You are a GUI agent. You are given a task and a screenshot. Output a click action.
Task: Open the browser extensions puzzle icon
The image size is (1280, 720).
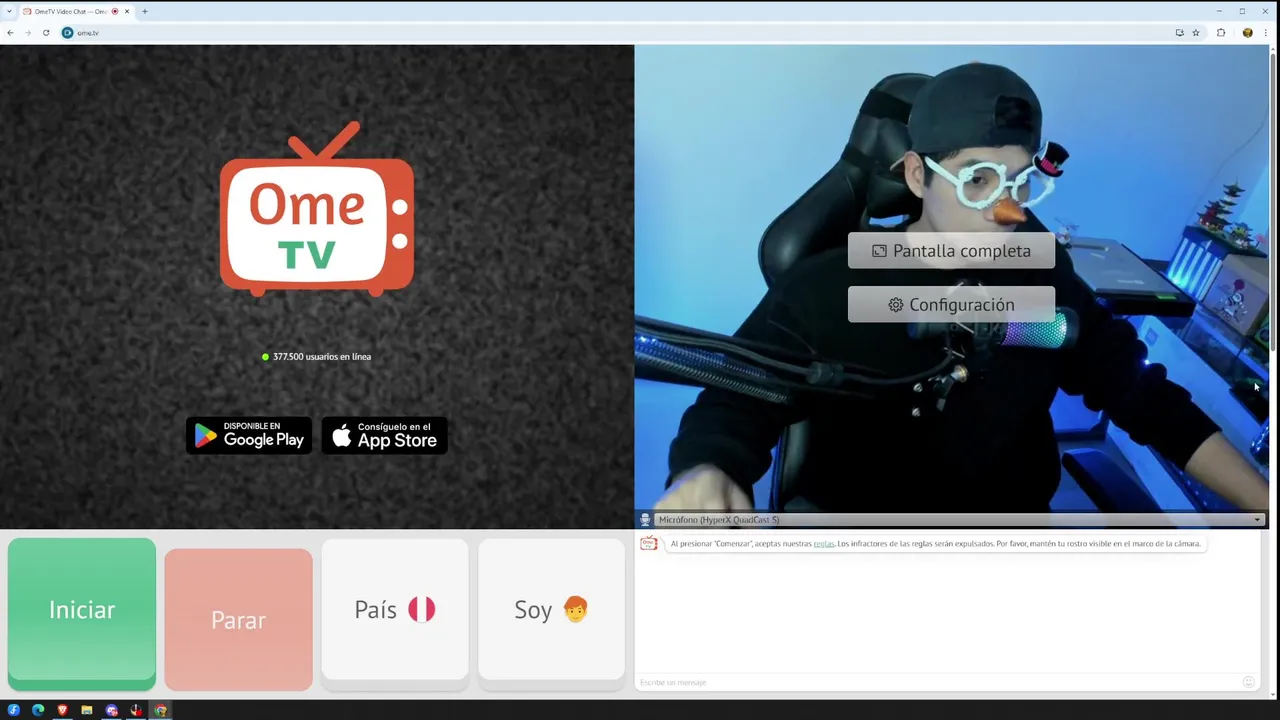click(x=1221, y=33)
